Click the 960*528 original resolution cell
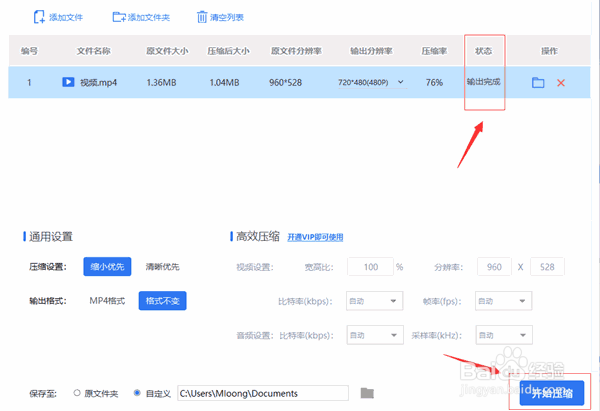The height and width of the screenshot is (411, 600). coord(285,82)
